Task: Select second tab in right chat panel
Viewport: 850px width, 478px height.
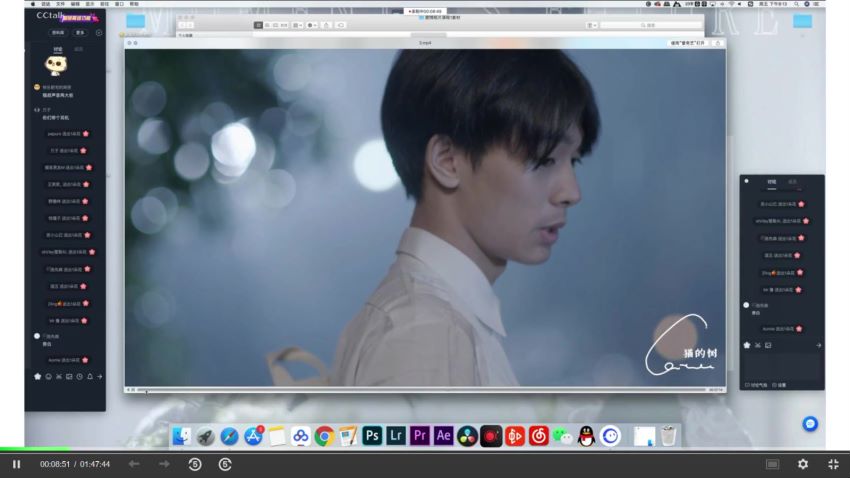Action: [792, 182]
